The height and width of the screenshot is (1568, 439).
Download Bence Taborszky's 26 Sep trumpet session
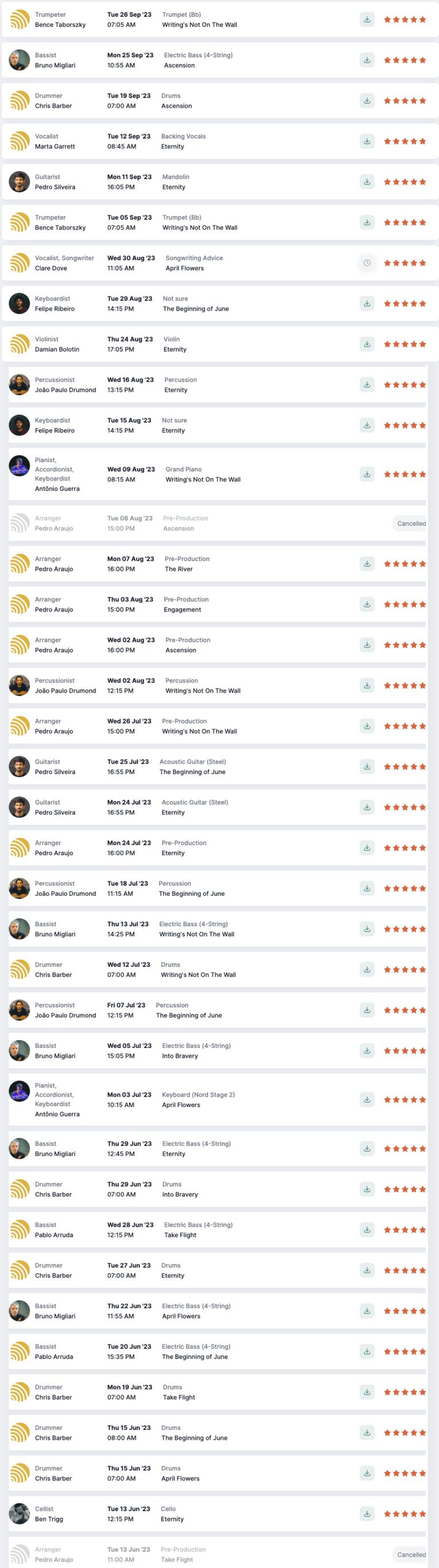pyautogui.click(x=366, y=19)
